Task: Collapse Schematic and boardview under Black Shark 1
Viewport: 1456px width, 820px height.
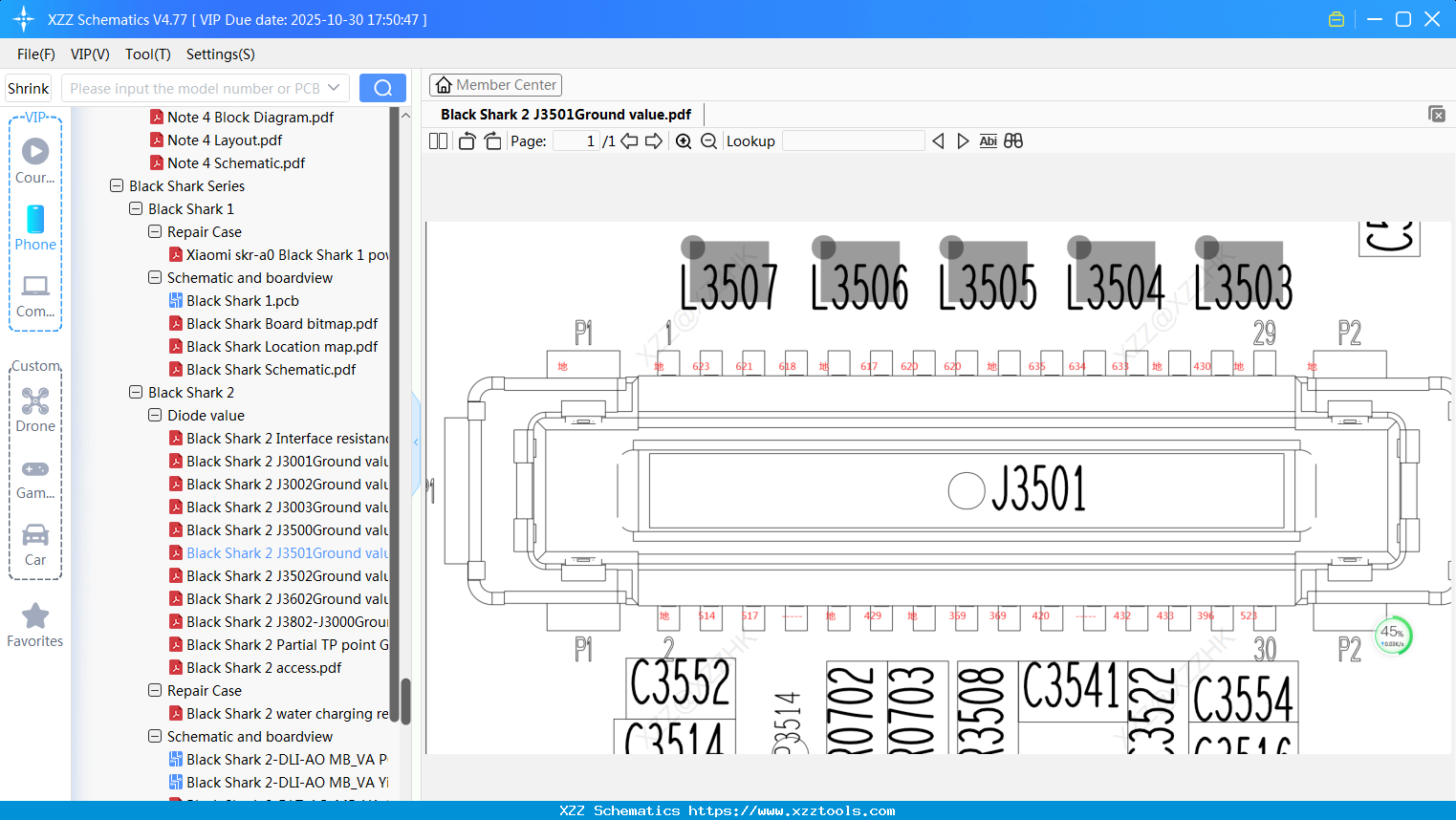Action: point(155,277)
